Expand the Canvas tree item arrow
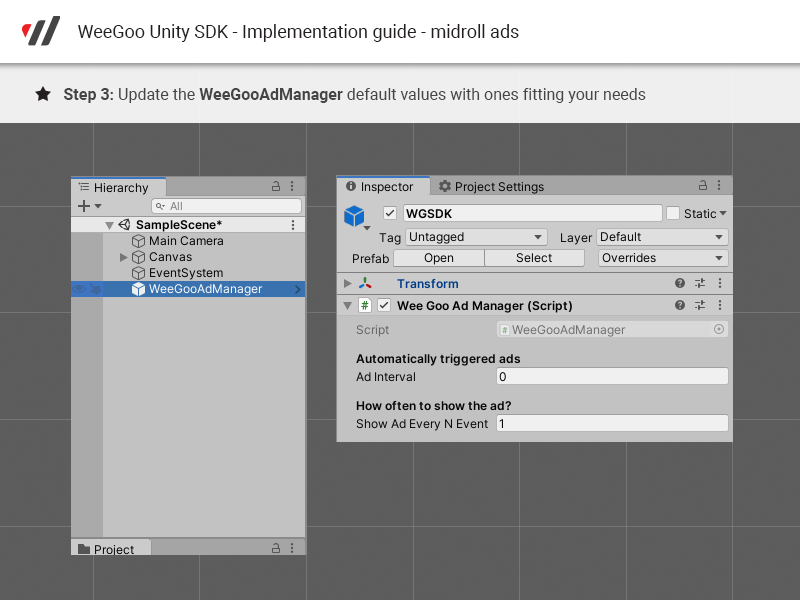The height and width of the screenshot is (600, 800). (123, 257)
